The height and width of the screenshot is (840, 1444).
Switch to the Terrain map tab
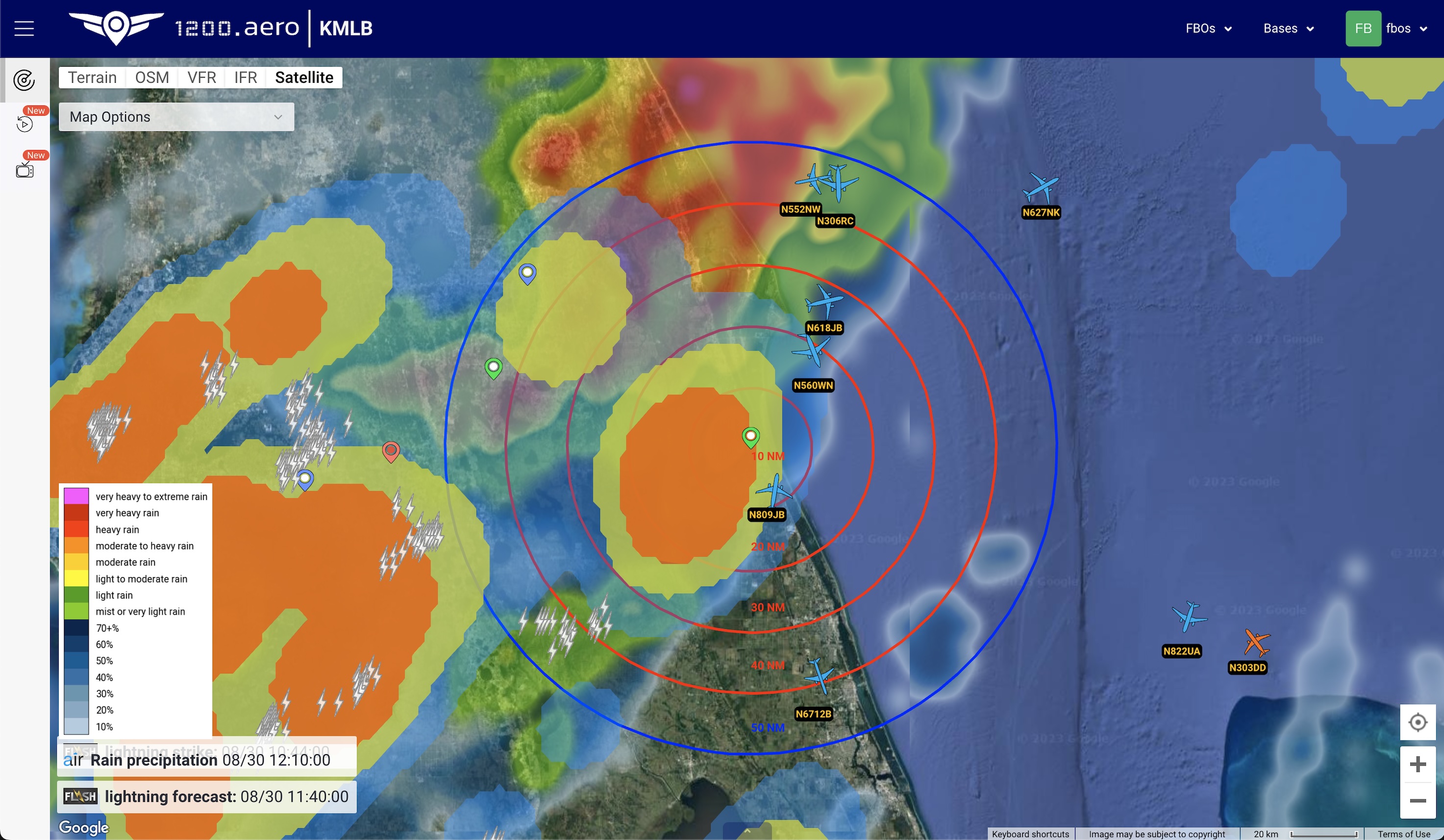(x=92, y=77)
